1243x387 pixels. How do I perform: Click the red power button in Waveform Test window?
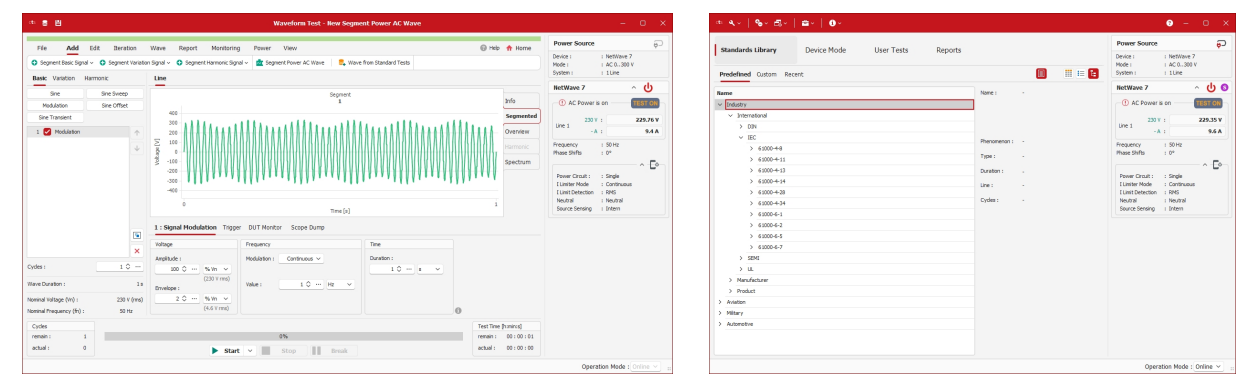[648, 88]
